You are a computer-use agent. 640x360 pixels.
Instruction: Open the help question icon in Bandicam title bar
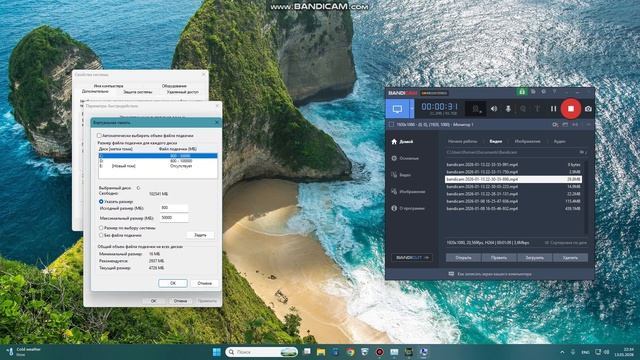point(554,92)
